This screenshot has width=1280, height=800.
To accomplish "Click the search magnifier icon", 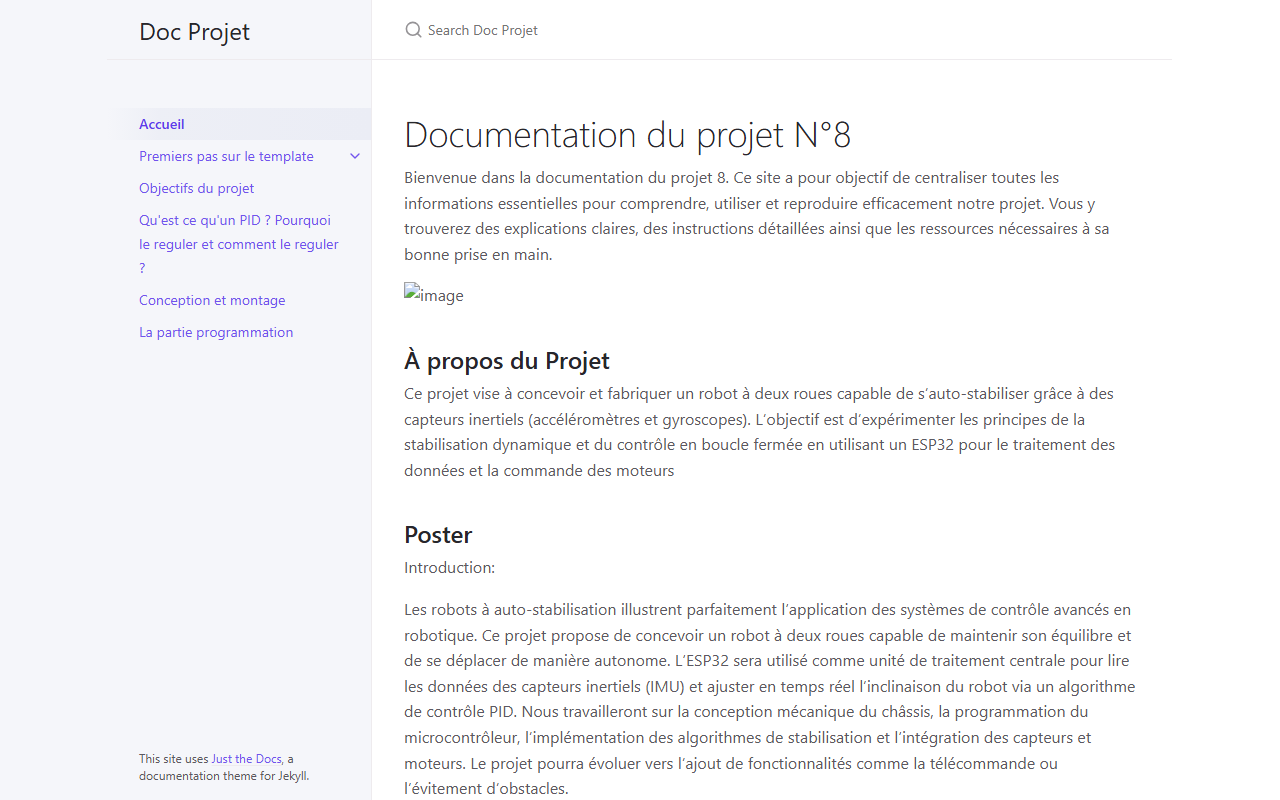I will pos(413,30).
